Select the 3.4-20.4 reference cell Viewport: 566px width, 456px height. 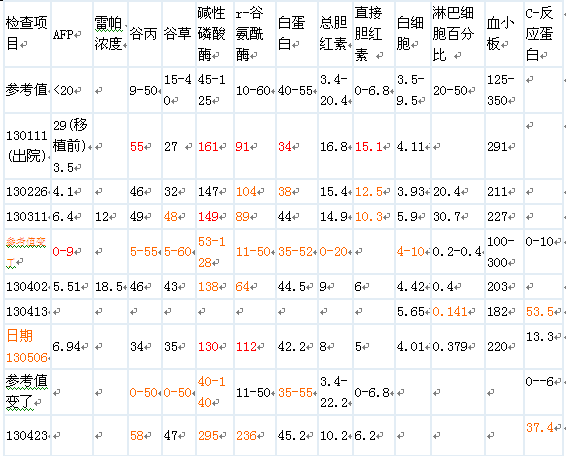[335, 90]
